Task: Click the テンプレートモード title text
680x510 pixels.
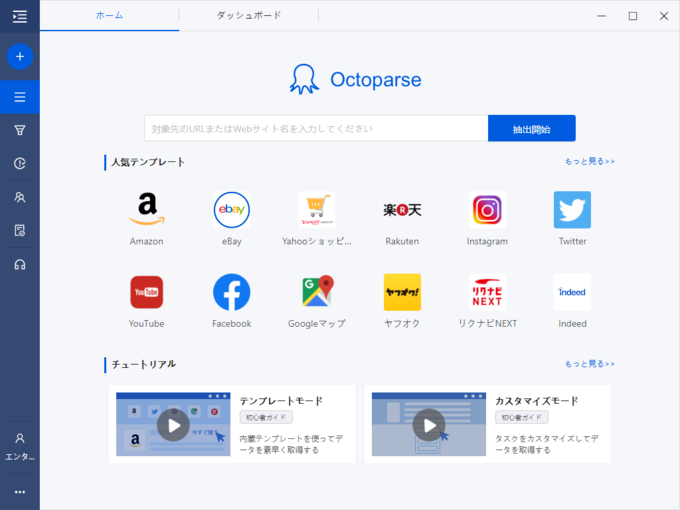Action: tap(281, 401)
